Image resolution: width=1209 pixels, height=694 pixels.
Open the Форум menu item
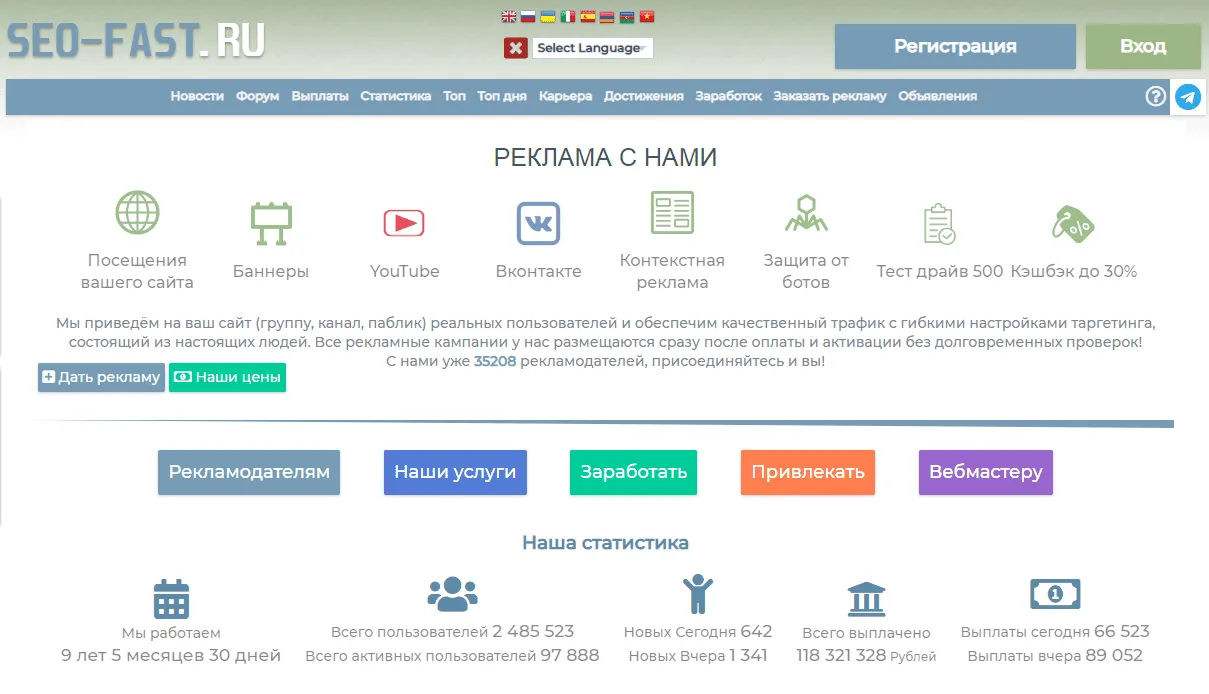point(257,96)
